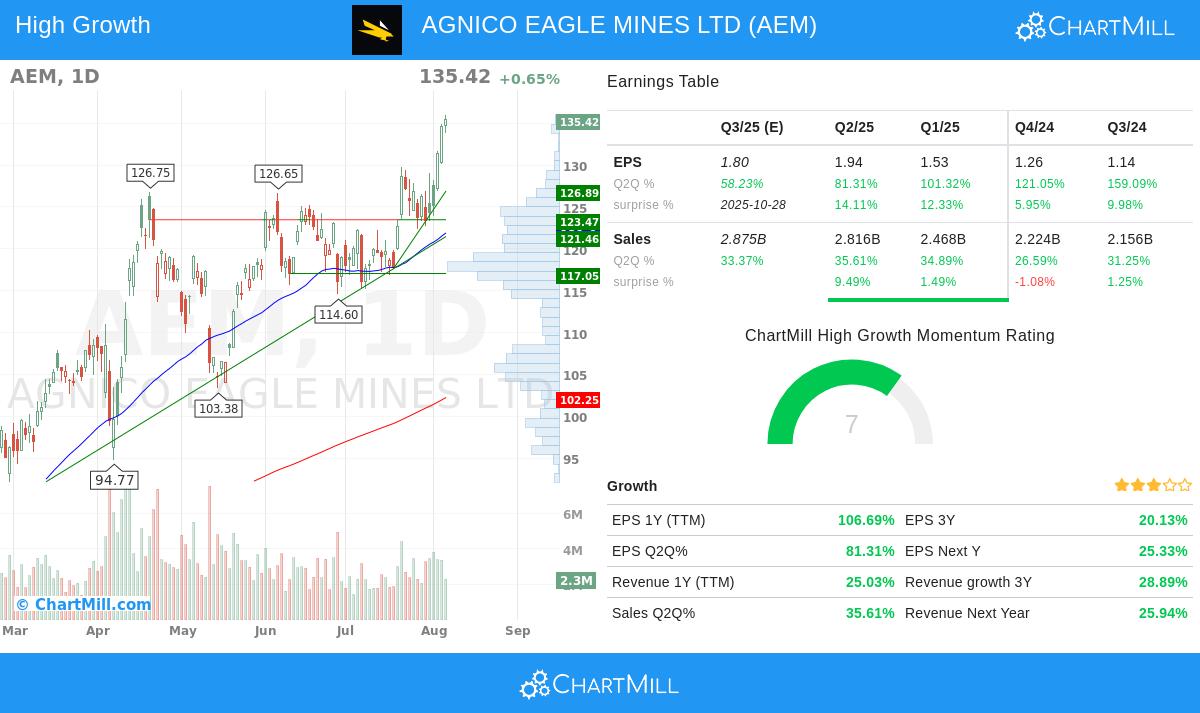
Task: Select the Q3/24 column header
Action: click(1127, 128)
